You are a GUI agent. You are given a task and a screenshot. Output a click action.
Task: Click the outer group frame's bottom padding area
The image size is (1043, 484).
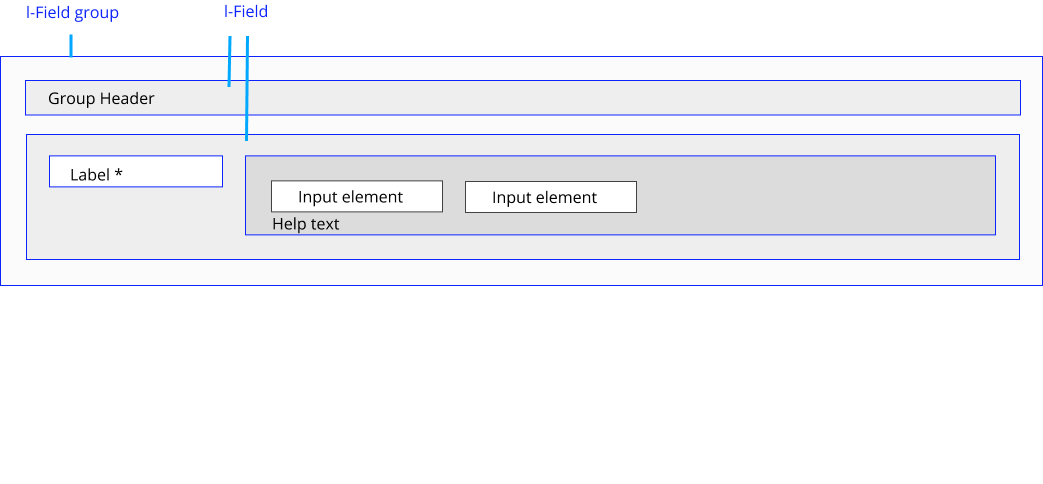(522, 273)
